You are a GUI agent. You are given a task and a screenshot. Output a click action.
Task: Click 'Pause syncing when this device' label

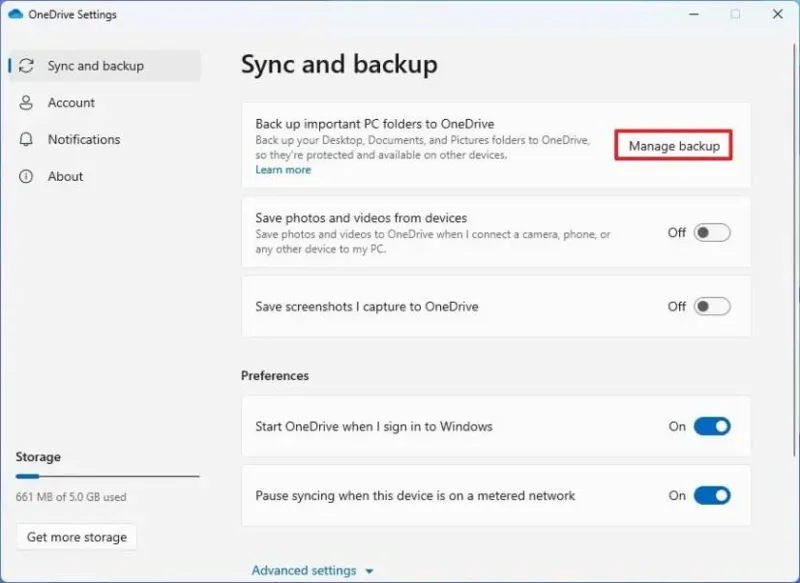pyautogui.click(x=415, y=496)
